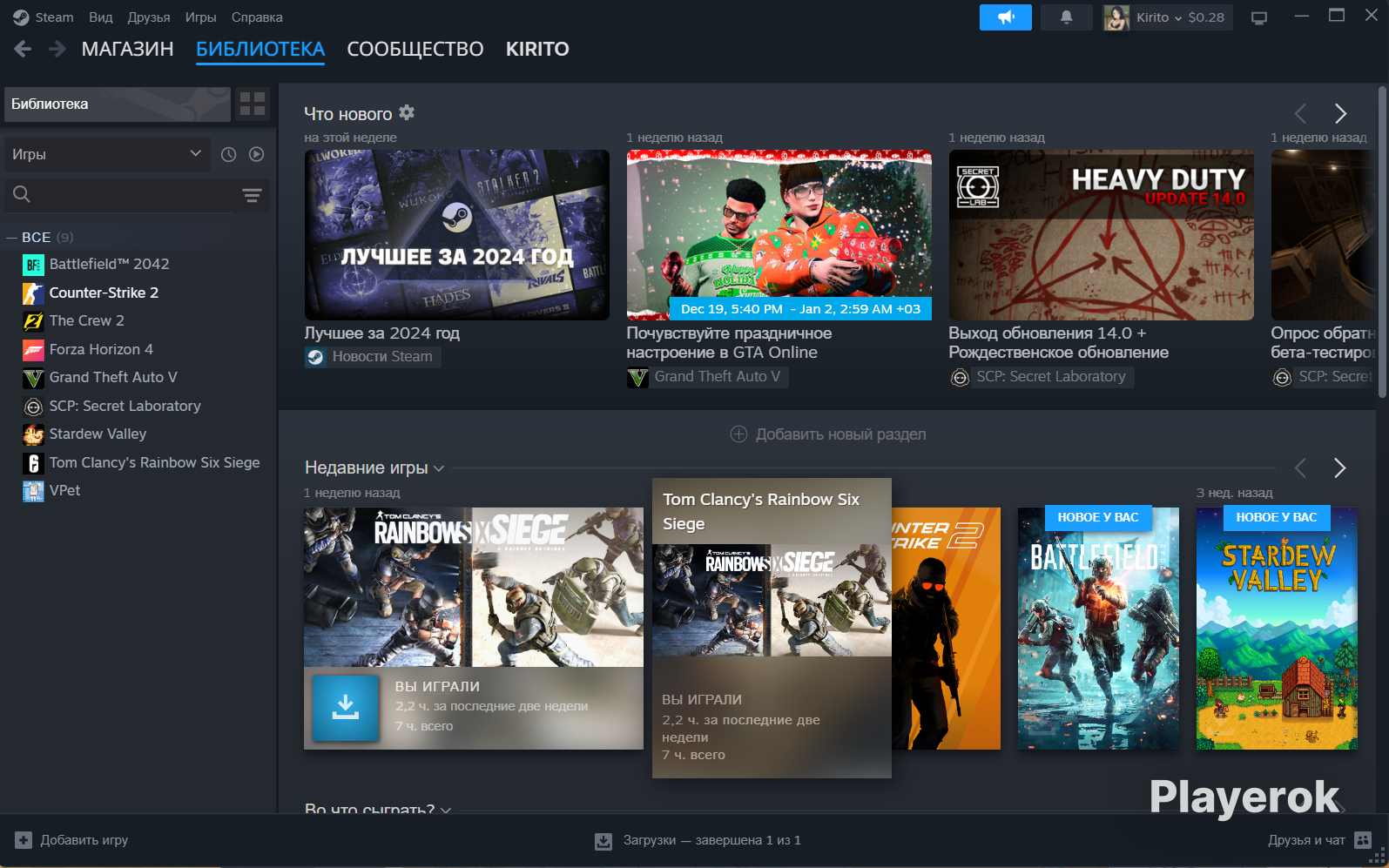The width and height of the screenshot is (1389, 868).
Task: Open the СООБЩЕСТВО tab
Action: [x=415, y=50]
